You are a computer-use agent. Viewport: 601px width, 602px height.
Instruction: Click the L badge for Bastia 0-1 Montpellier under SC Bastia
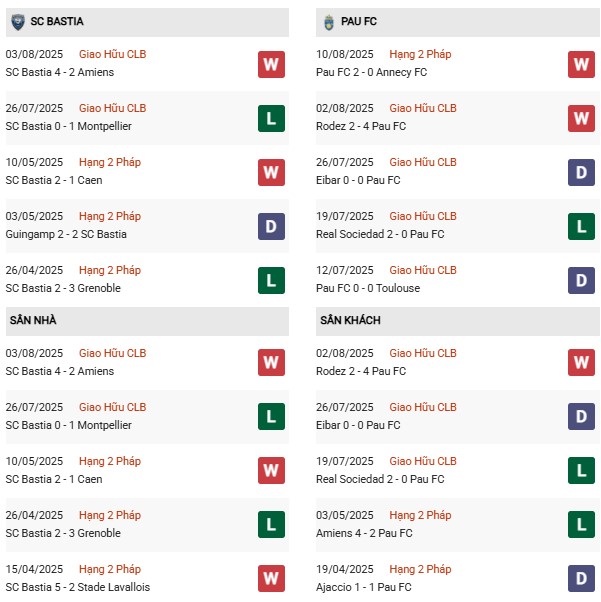[x=271, y=119]
